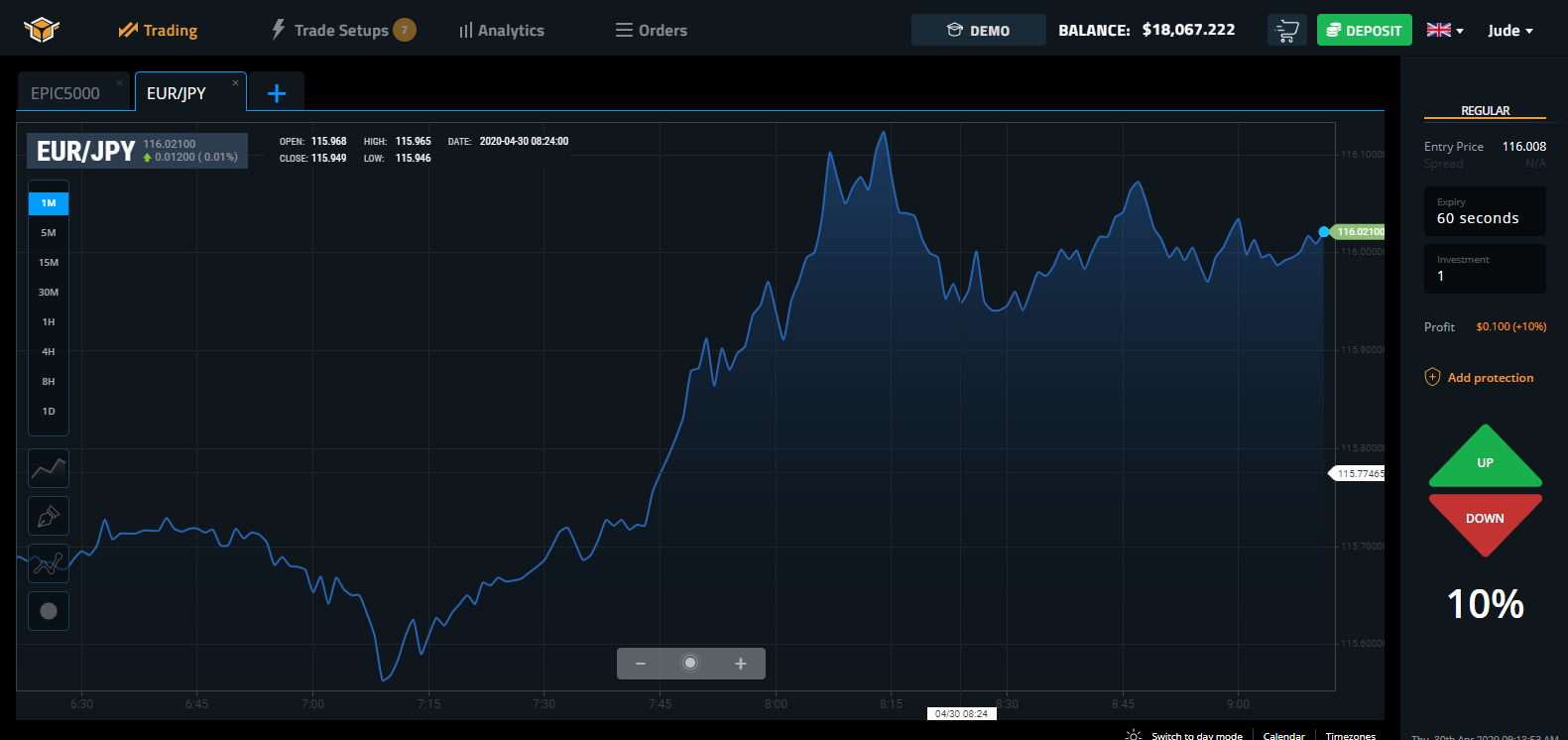Zoom out the chart with minus
Screen dimensions: 1568x740
[641, 664]
